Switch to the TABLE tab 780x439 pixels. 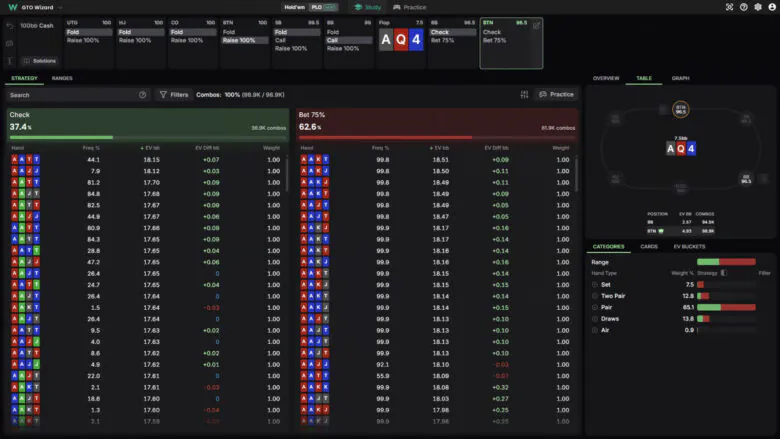[644, 78]
